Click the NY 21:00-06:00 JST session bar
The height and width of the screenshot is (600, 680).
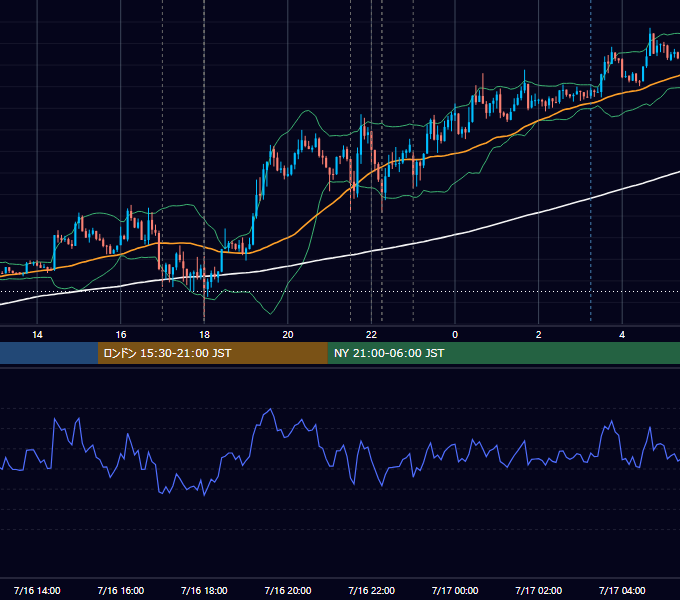pos(503,353)
